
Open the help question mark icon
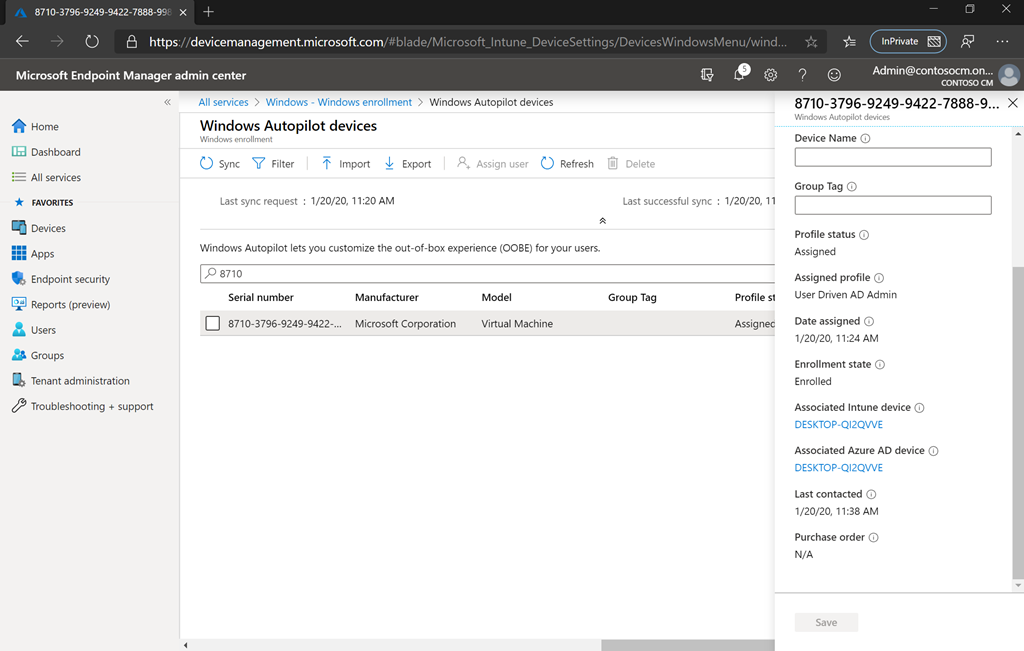801,74
